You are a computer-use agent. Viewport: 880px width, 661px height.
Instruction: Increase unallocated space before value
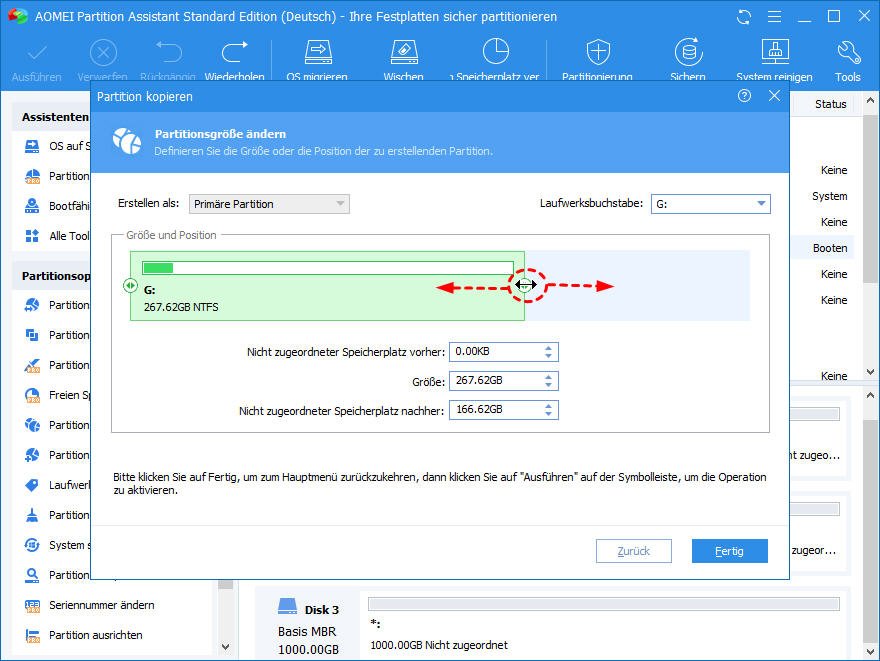(548, 348)
